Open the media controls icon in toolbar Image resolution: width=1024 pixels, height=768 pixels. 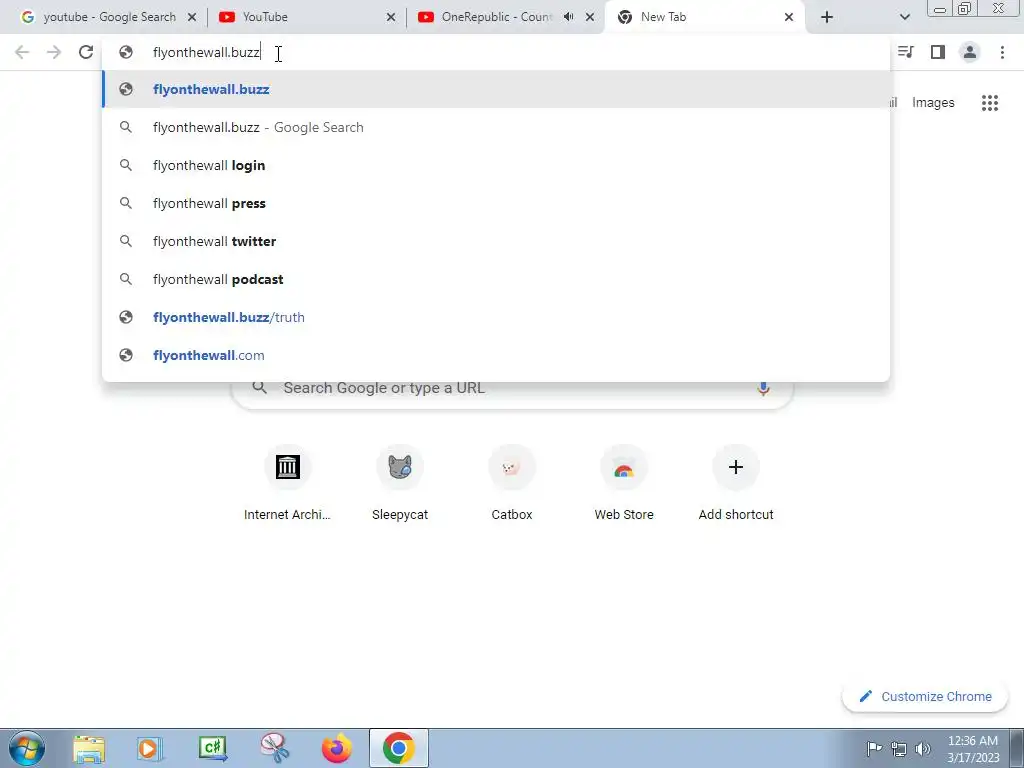tap(906, 52)
